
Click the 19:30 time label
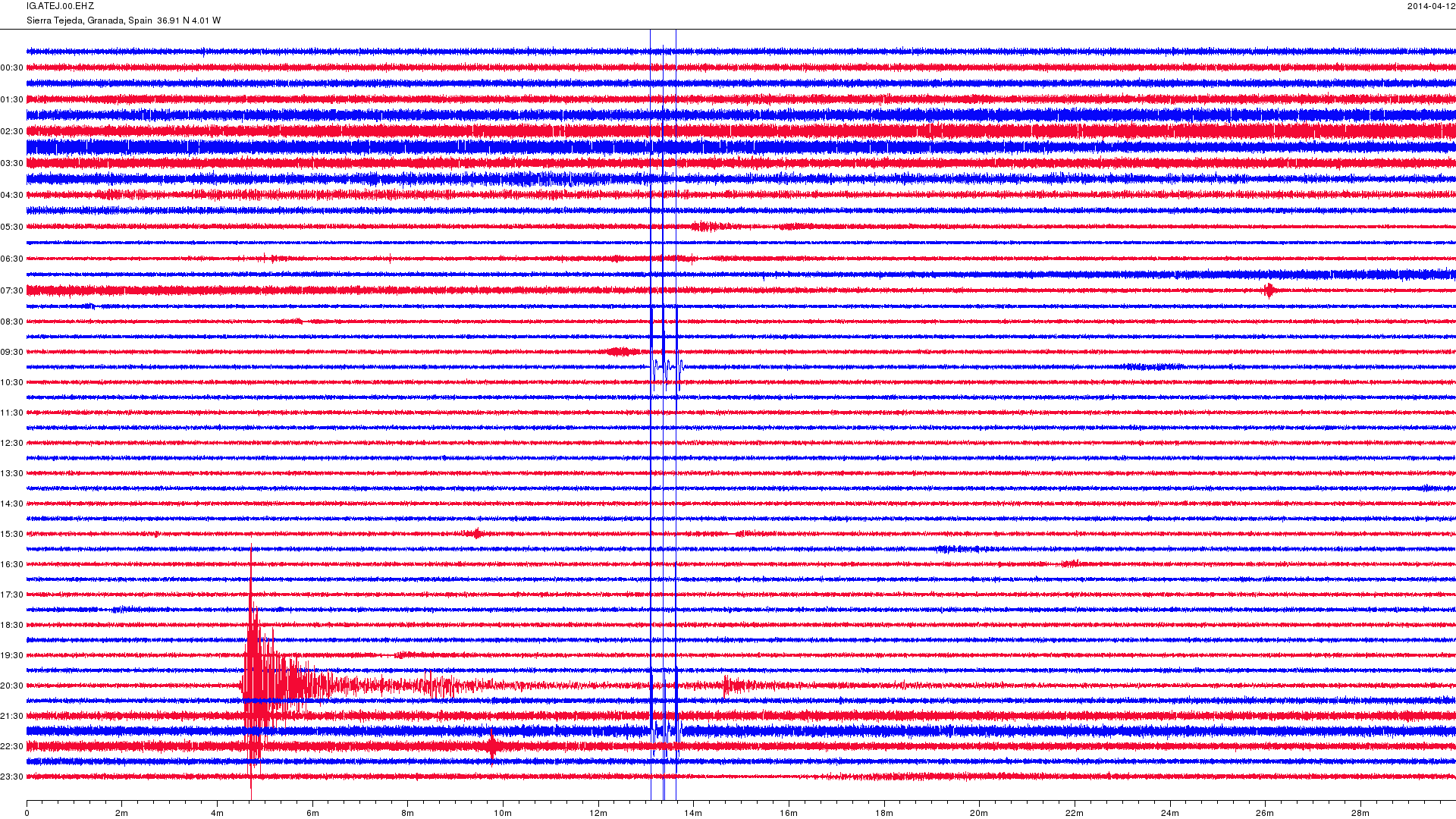click(x=11, y=655)
